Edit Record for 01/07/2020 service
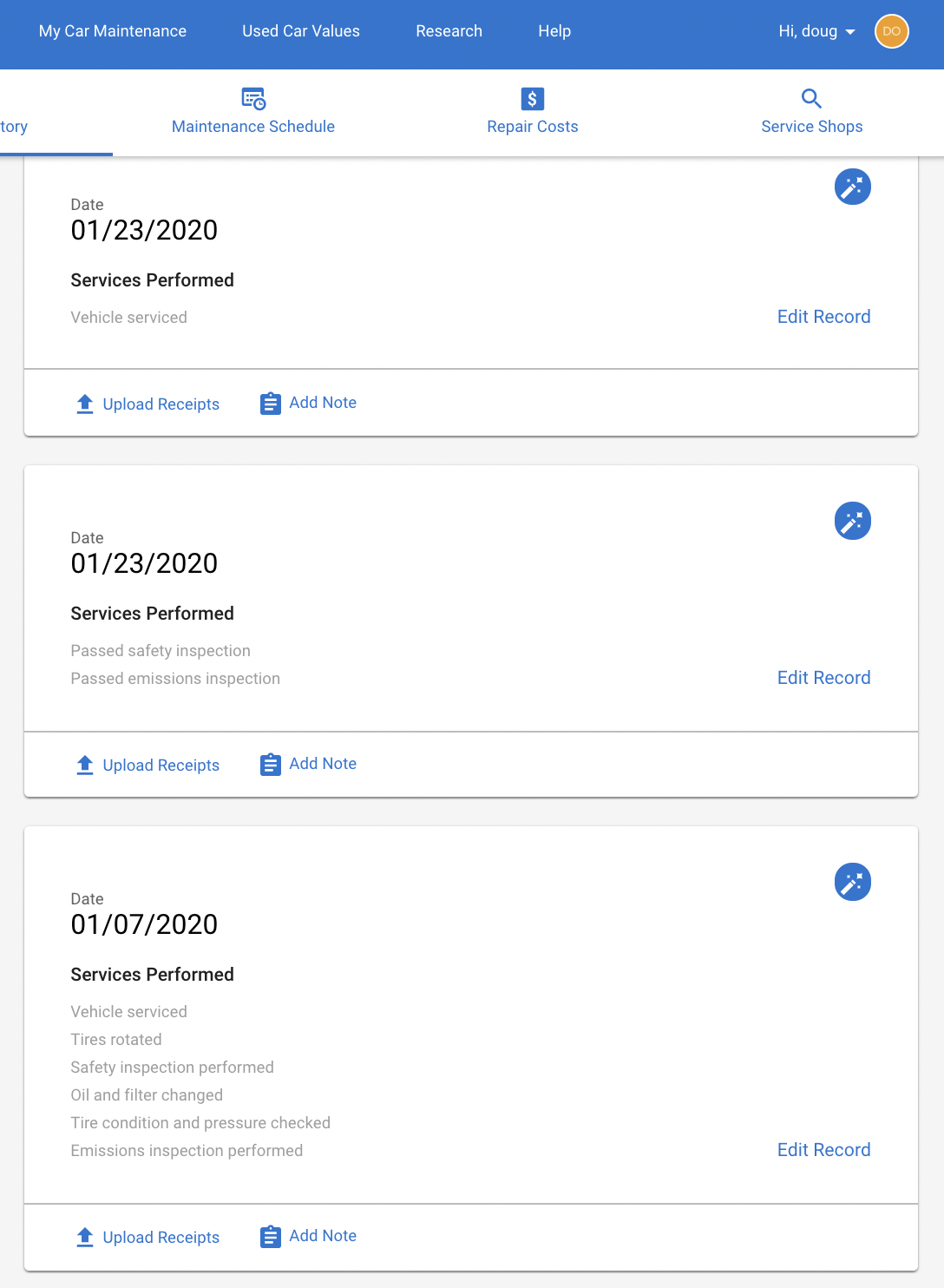Screen dimensions: 944x1288 tap(823, 1150)
